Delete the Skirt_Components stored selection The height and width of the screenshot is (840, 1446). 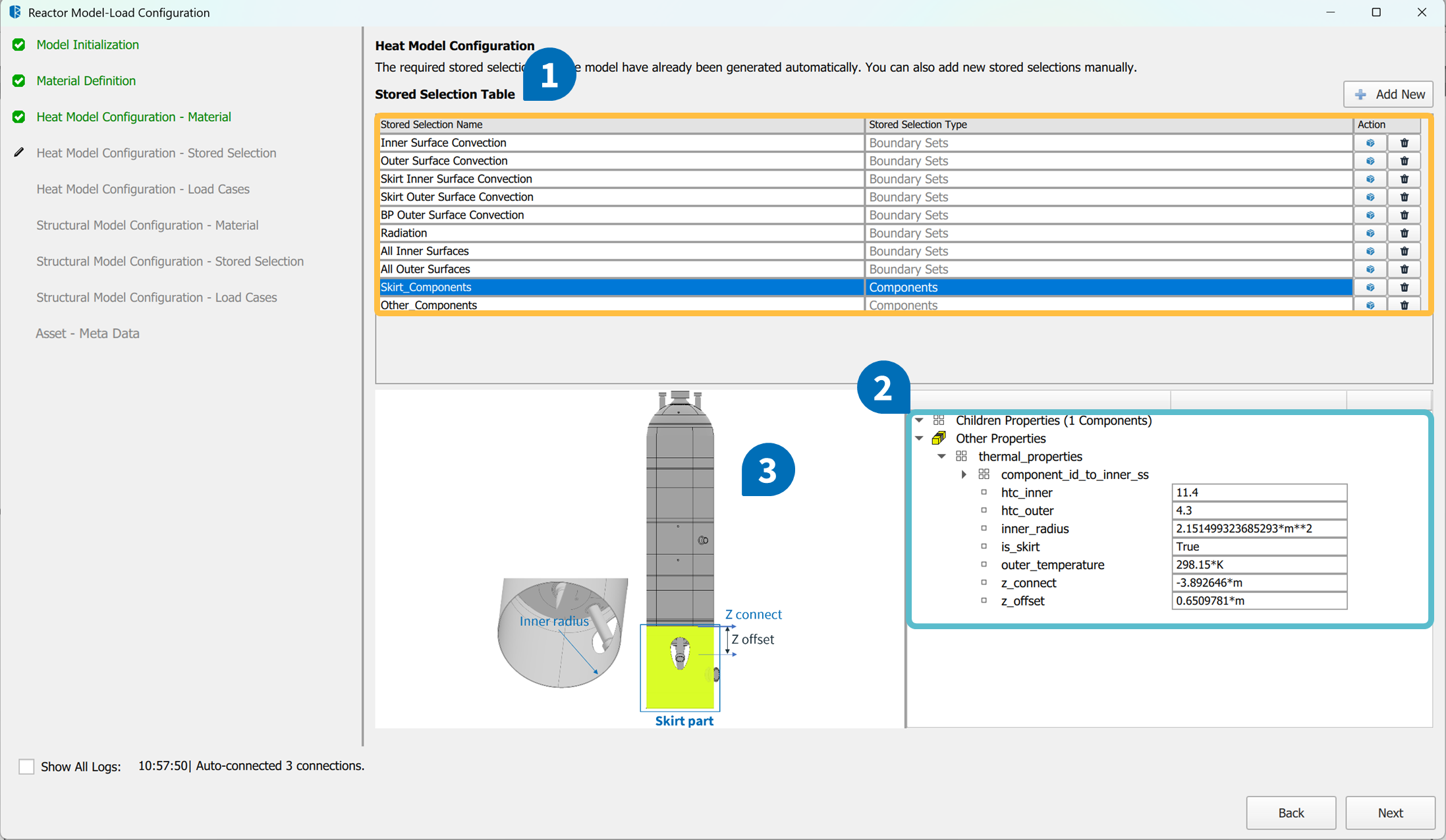(x=1404, y=287)
